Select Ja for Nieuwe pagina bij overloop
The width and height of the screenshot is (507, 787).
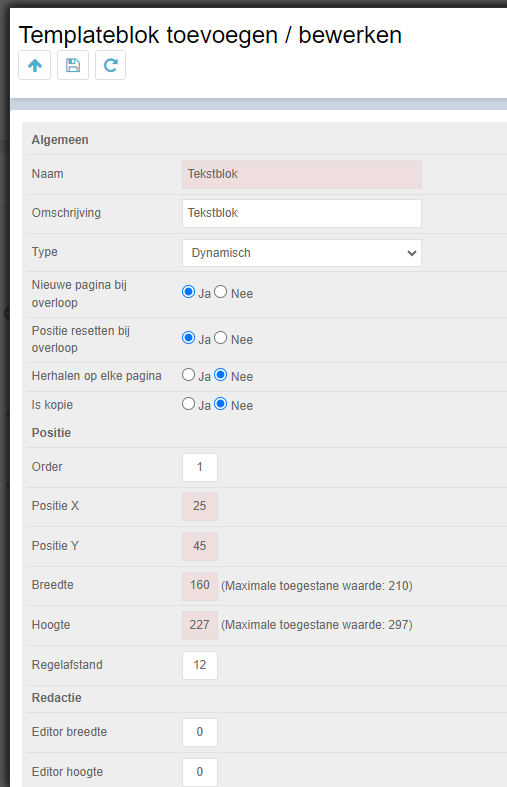coord(188,292)
